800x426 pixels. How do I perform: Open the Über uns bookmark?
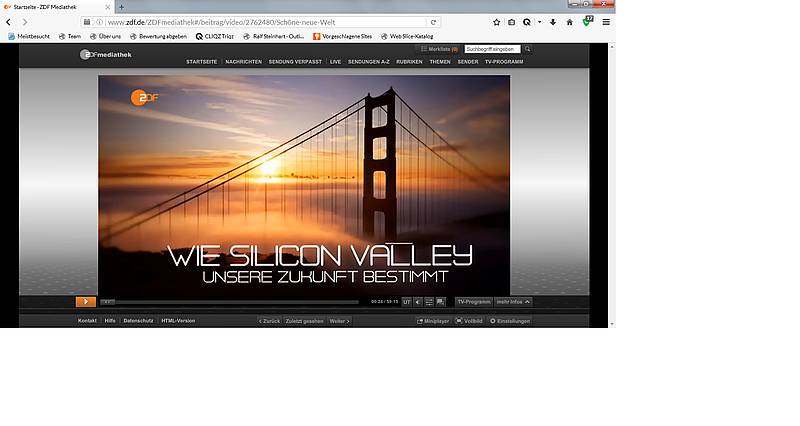pyautogui.click(x=105, y=36)
